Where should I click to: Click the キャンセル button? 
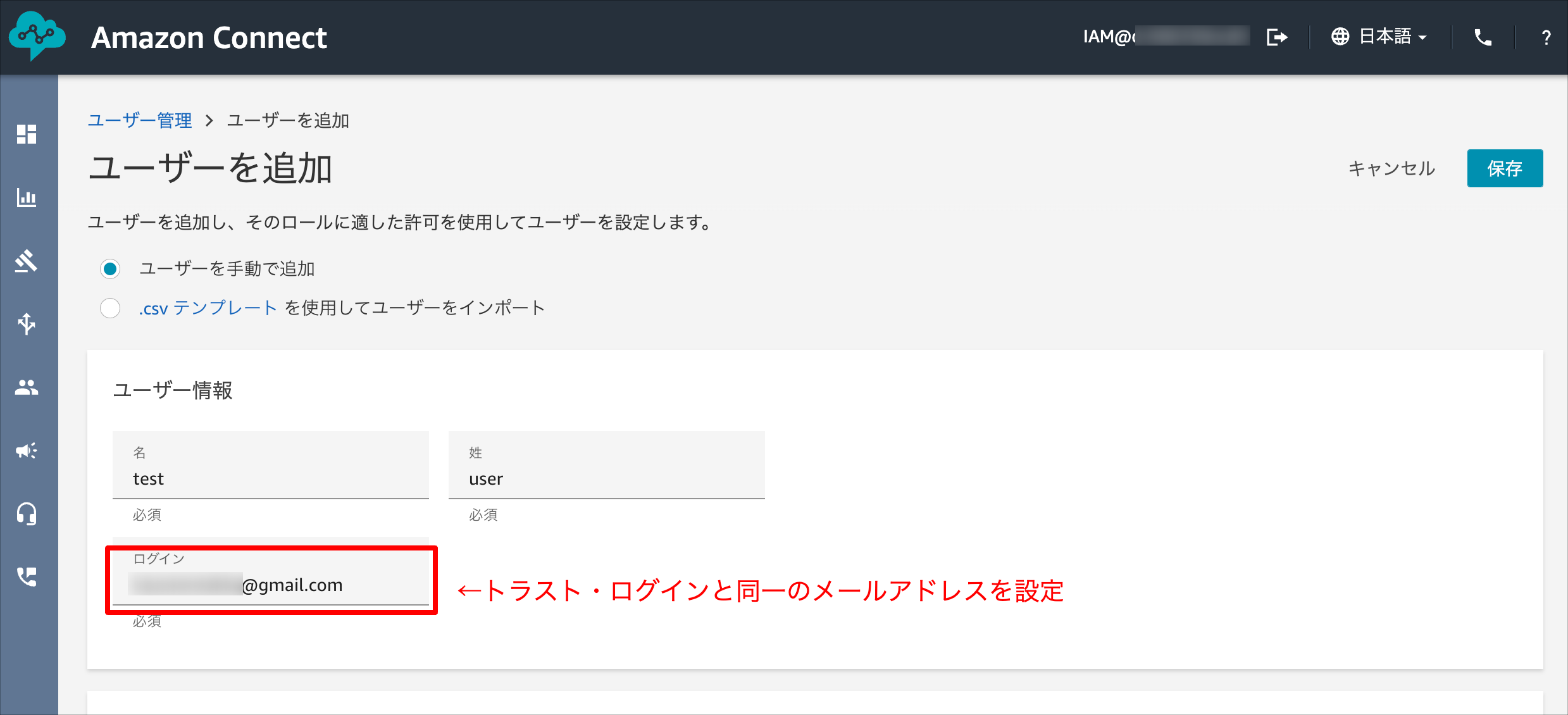coord(1391,168)
